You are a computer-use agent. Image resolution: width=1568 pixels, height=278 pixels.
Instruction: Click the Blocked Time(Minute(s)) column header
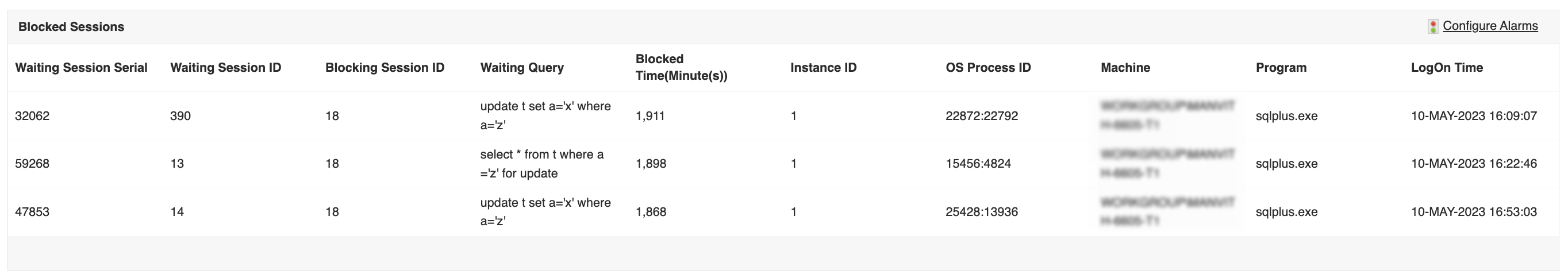(x=681, y=68)
